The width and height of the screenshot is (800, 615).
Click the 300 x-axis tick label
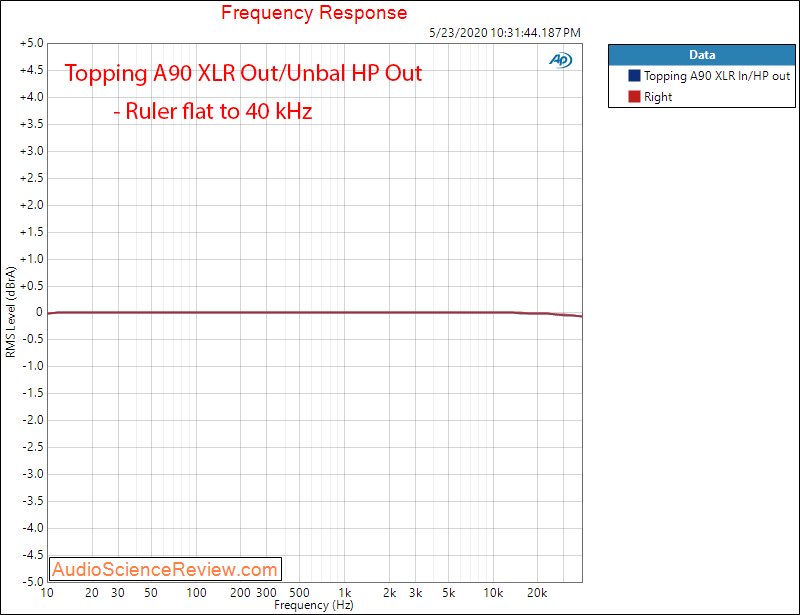pyautogui.click(x=266, y=593)
